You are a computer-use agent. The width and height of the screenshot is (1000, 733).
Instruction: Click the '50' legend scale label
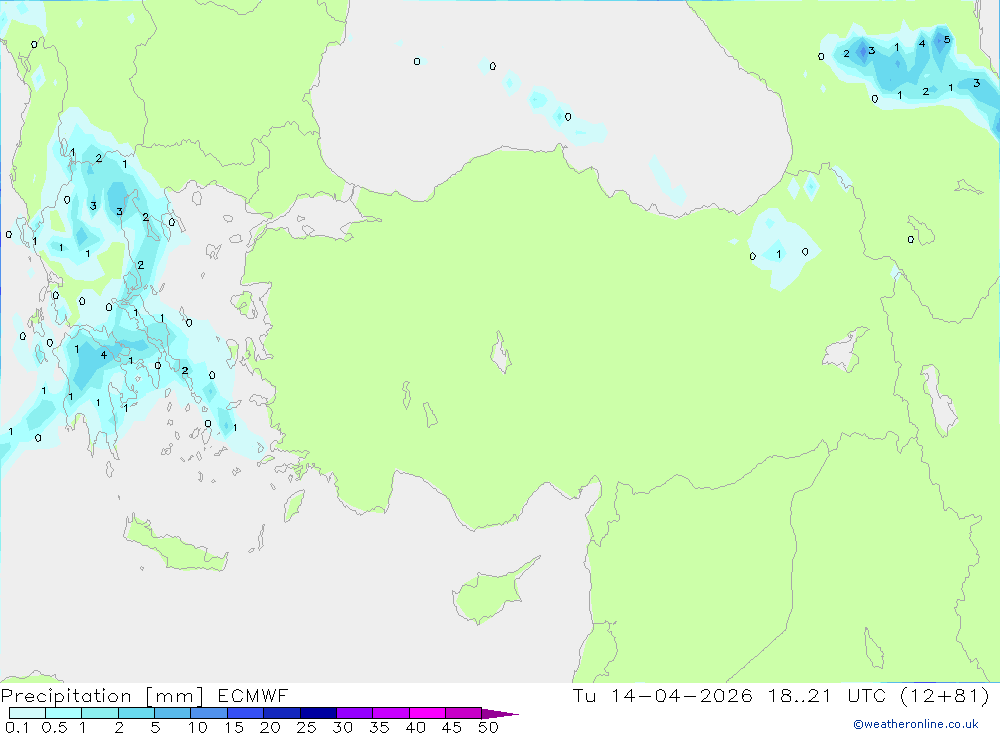(x=489, y=727)
